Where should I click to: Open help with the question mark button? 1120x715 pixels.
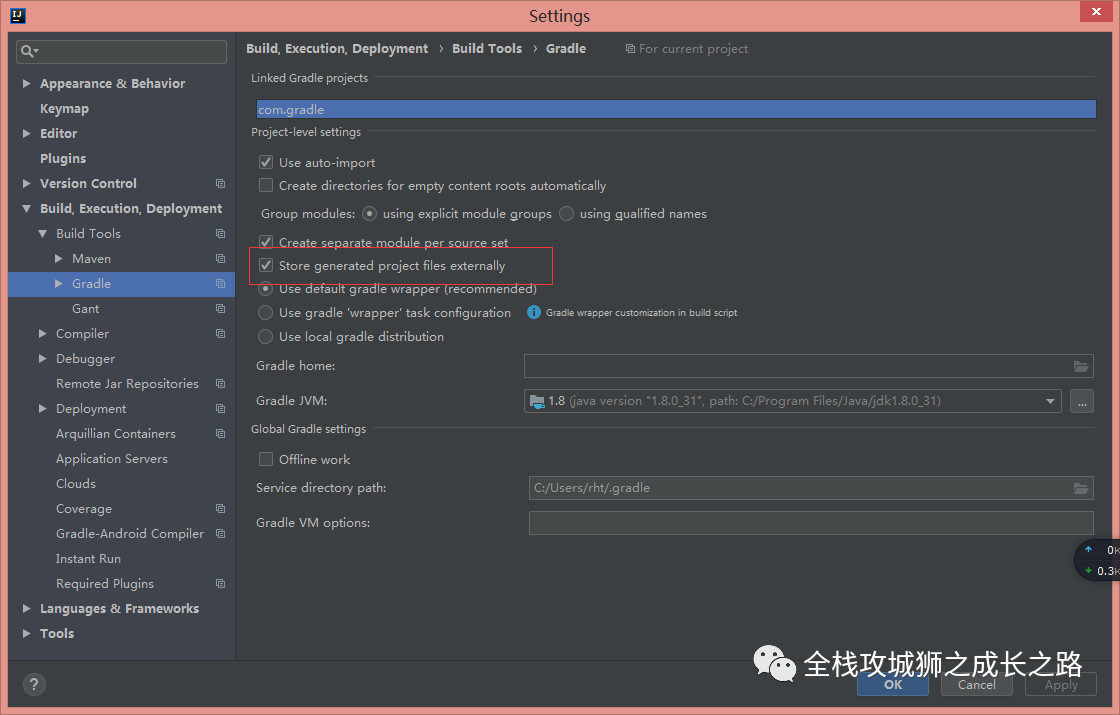(x=34, y=684)
